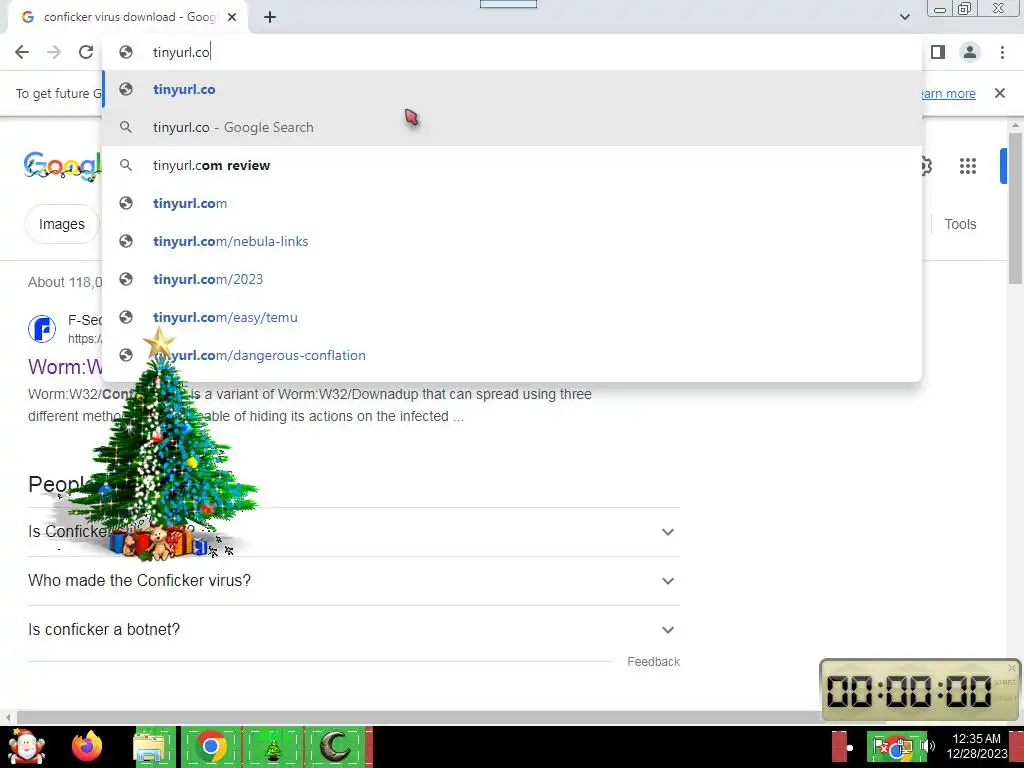Open the tab search dropdown arrow
Screen dimensions: 1024x768
click(x=904, y=17)
